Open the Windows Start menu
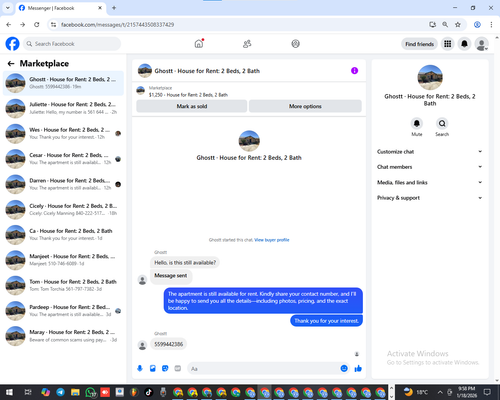 coord(9,392)
